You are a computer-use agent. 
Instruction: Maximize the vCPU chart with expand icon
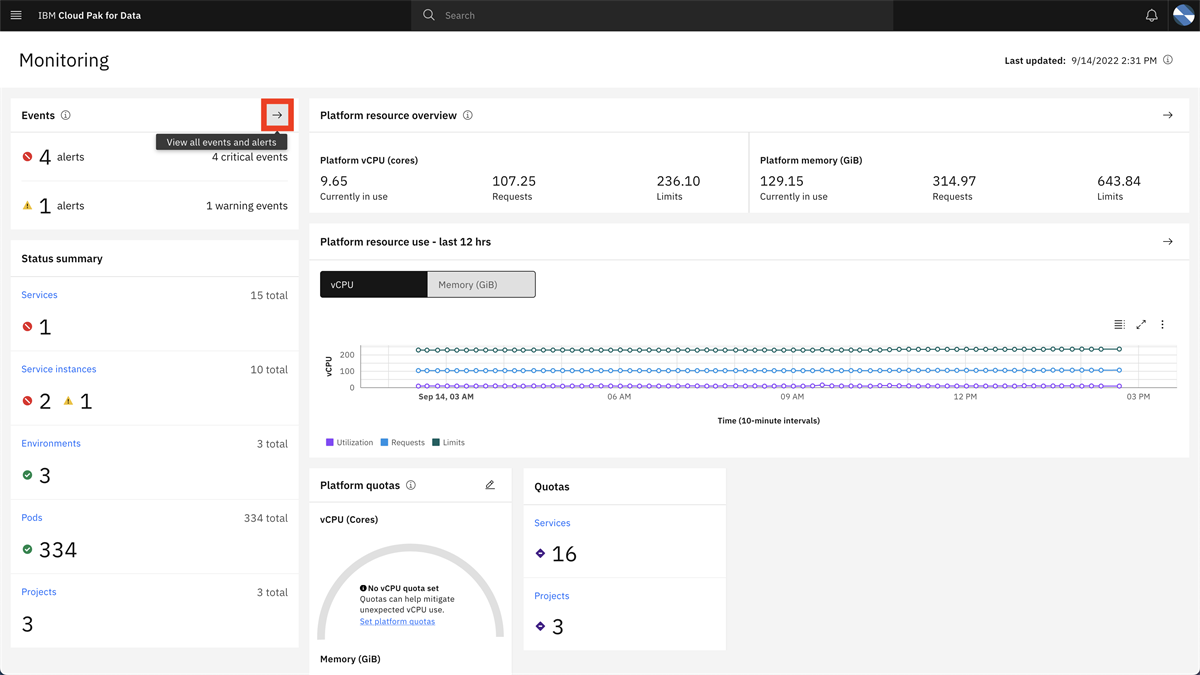point(1141,325)
